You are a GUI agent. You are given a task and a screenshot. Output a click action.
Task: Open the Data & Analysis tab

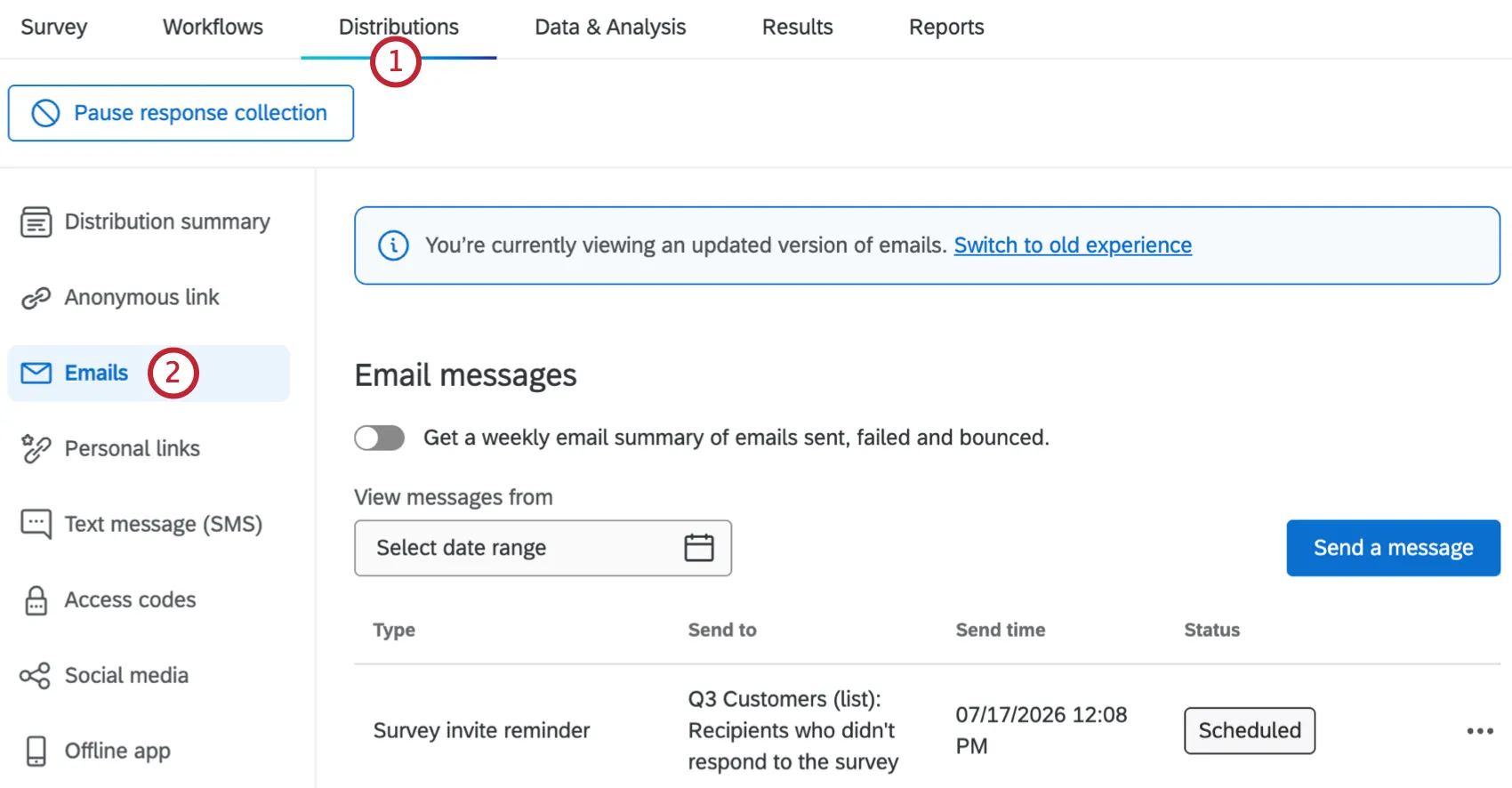click(610, 28)
